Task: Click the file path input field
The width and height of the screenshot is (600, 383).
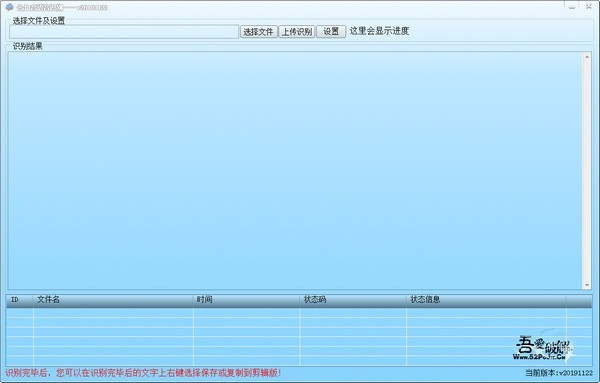Action: (124, 32)
